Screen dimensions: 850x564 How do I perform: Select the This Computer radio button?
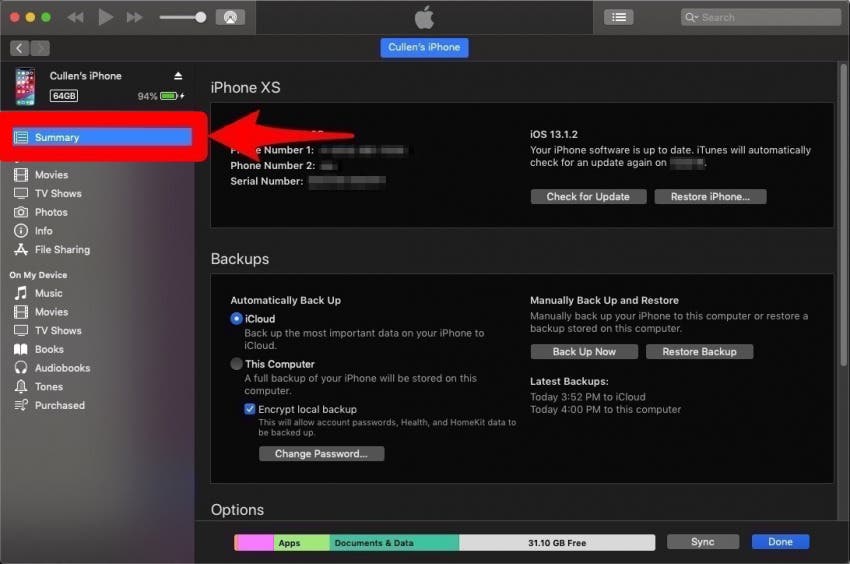236,364
